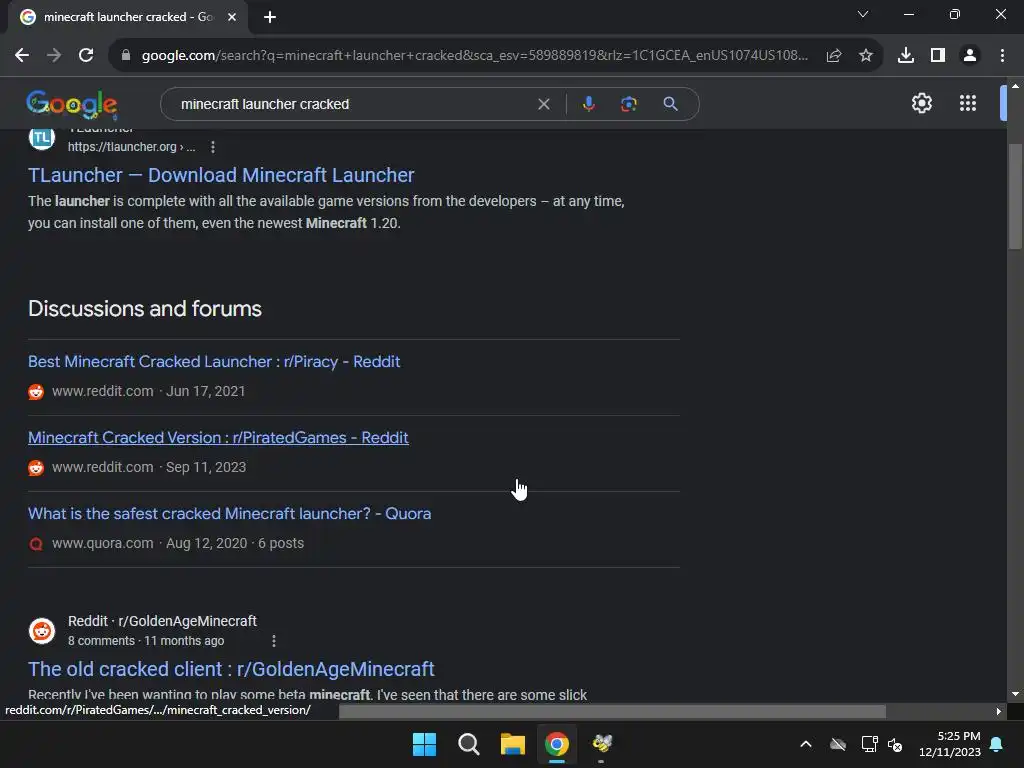Click into the Google search box

pos(353,104)
